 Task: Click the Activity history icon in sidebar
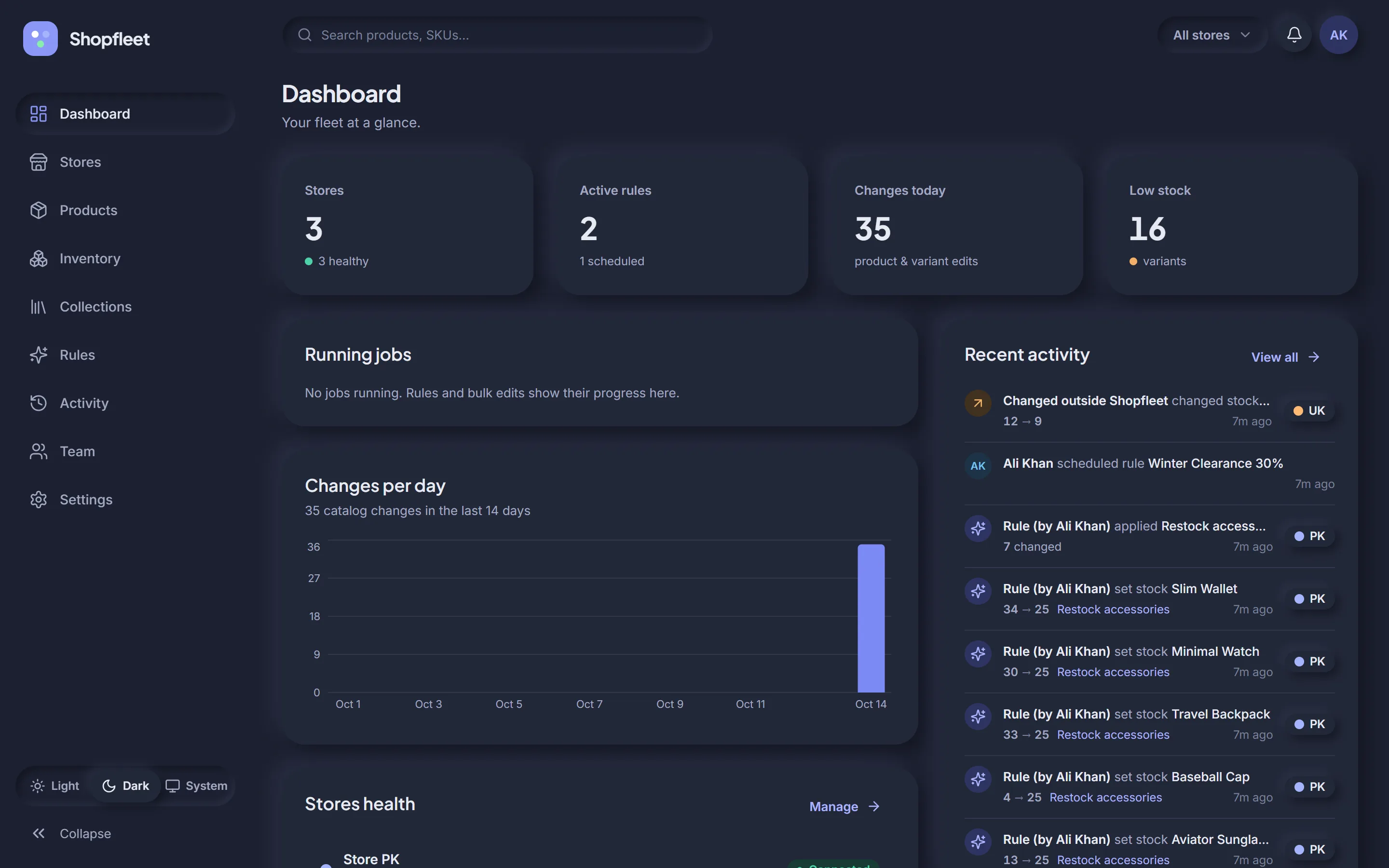tap(39, 403)
